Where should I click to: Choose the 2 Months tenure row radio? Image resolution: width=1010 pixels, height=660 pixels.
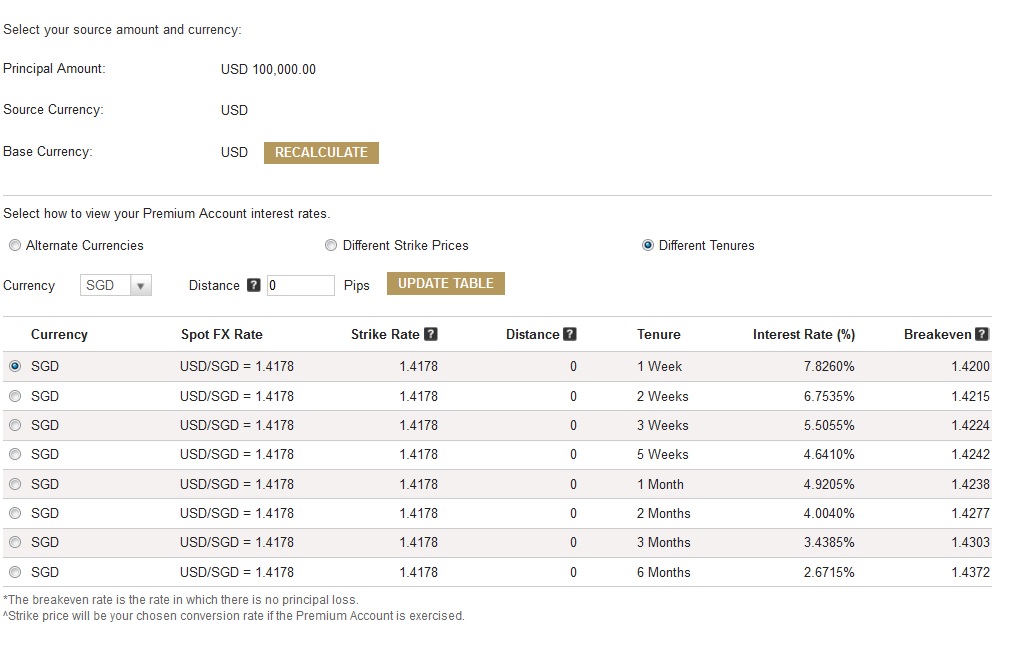15,513
